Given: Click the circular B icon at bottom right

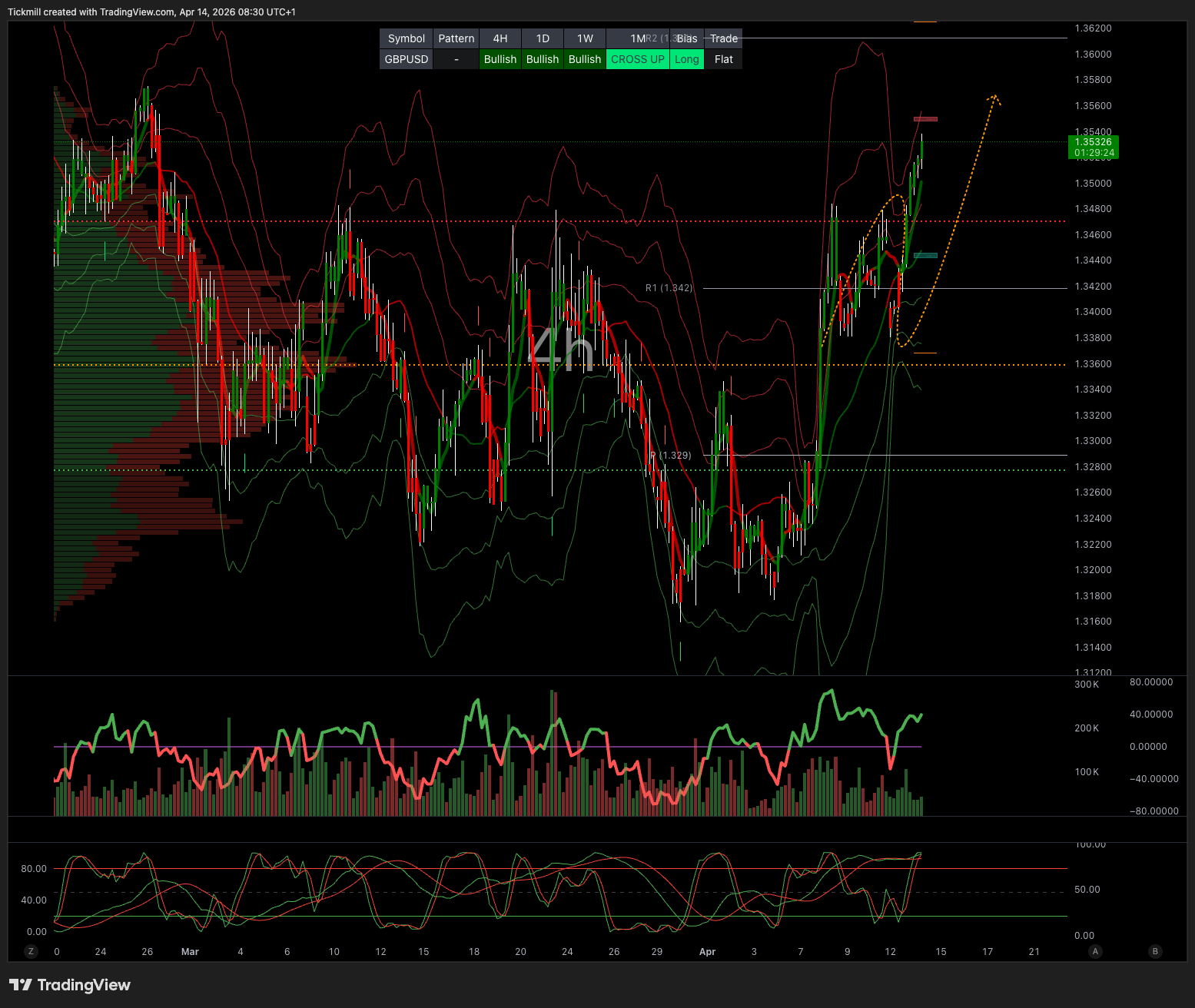Looking at the screenshot, I should (x=1154, y=951).
